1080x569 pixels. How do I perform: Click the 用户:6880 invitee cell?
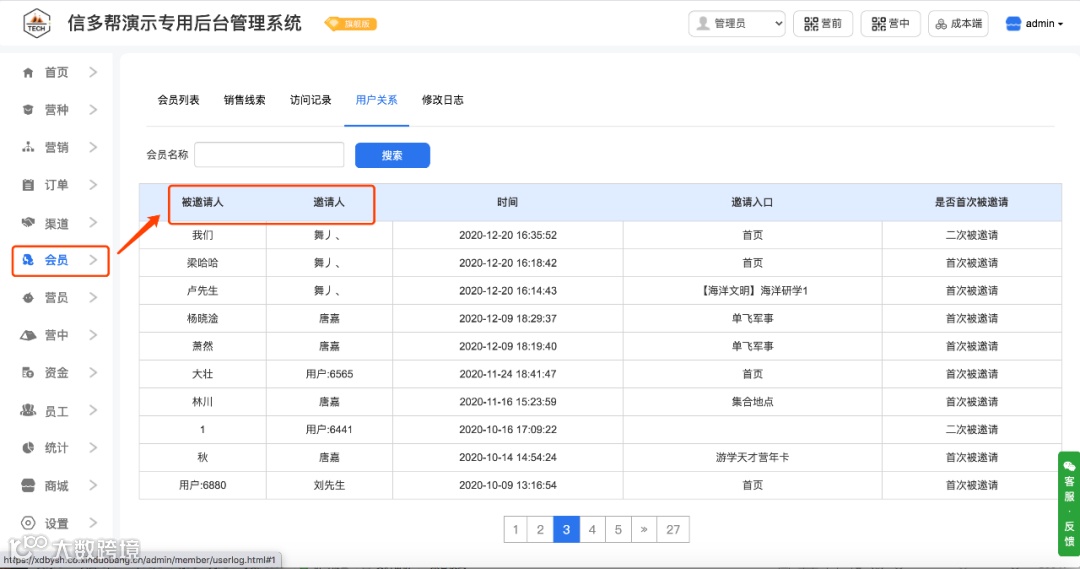pyautogui.click(x=202, y=485)
